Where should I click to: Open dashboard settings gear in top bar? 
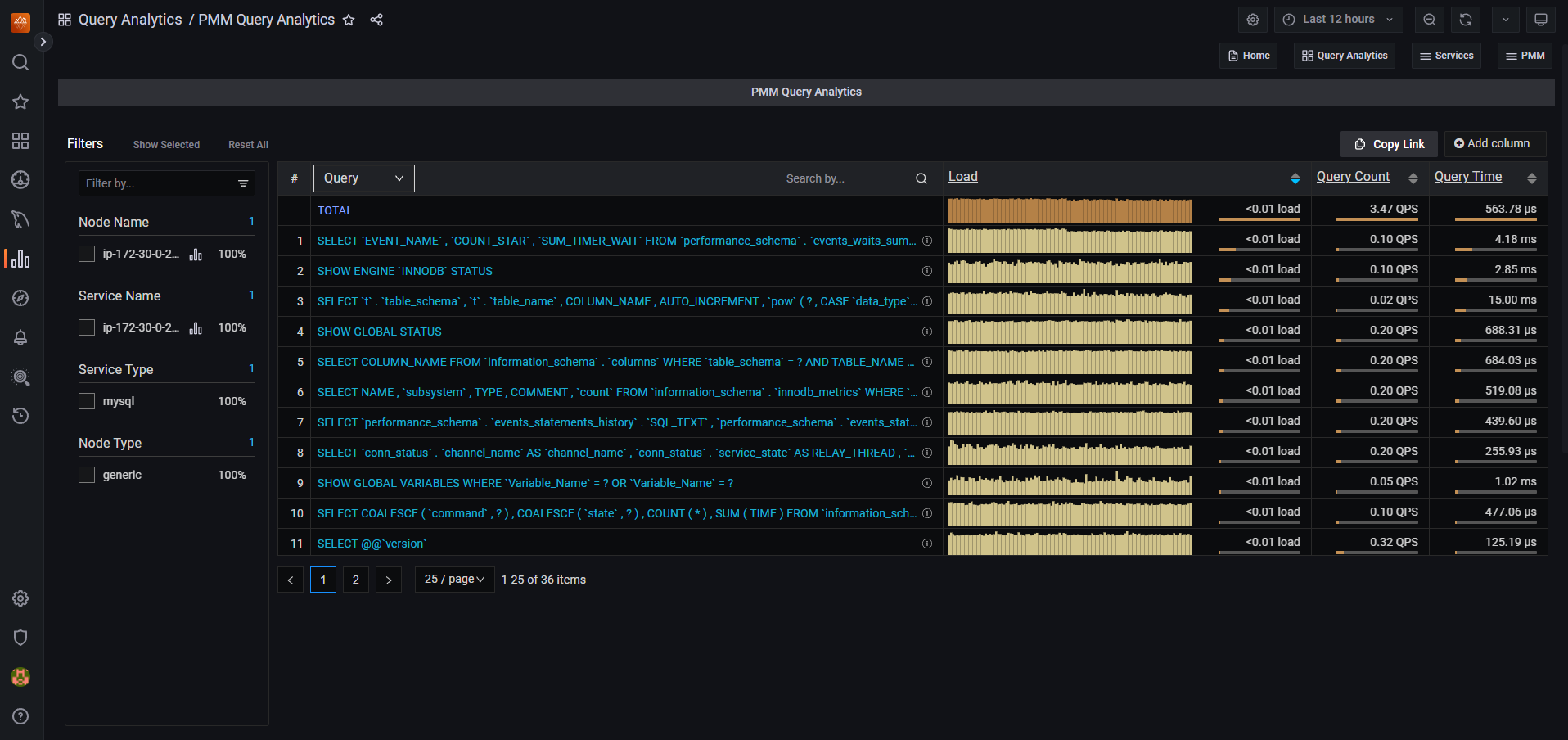(1253, 20)
